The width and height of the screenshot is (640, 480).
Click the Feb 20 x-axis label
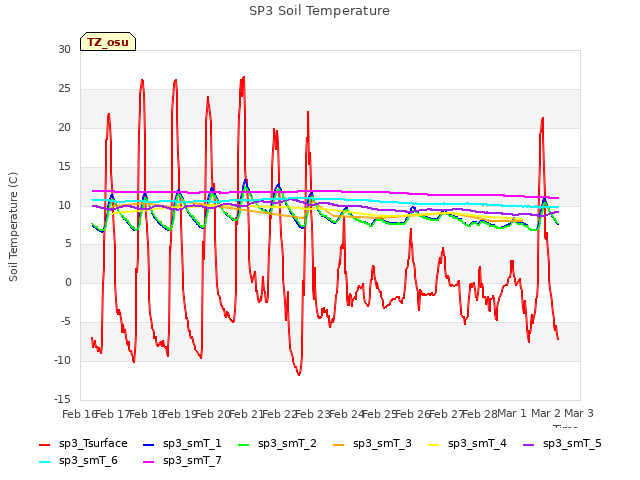(x=213, y=414)
